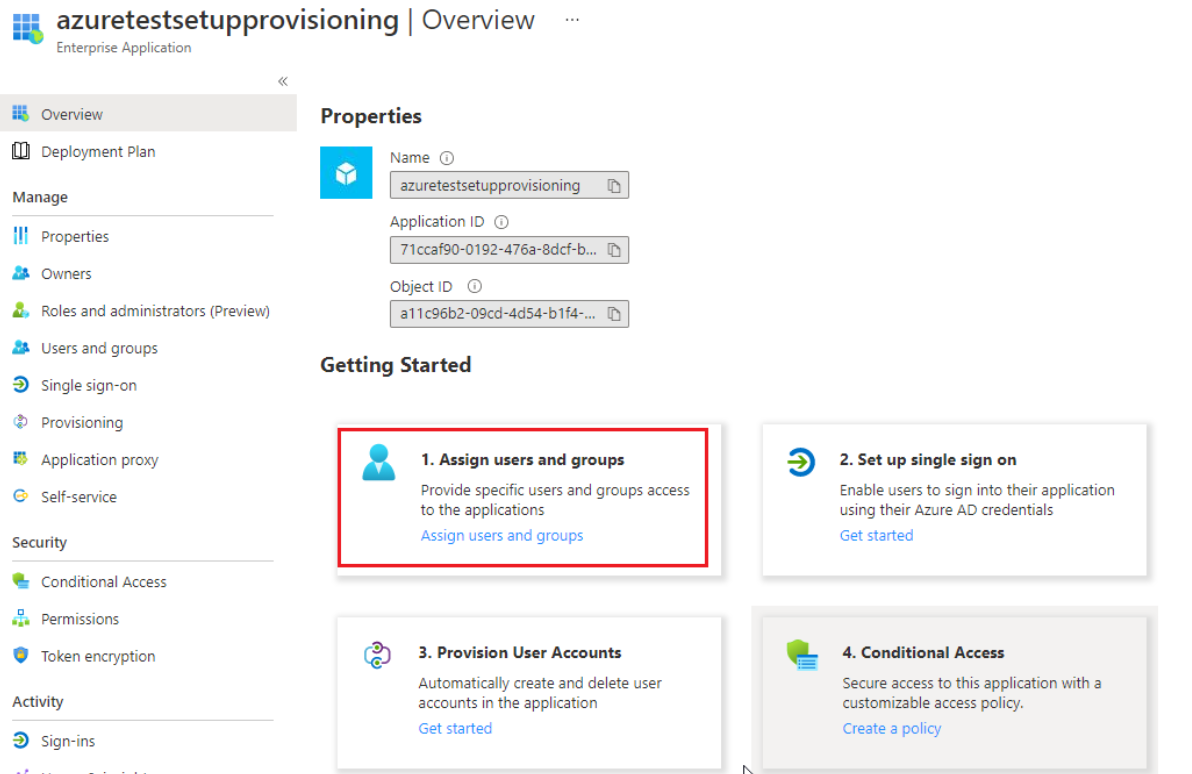Click the Overview grid icon in sidebar
This screenshot has height=774, width=1192.
tap(21, 114)
